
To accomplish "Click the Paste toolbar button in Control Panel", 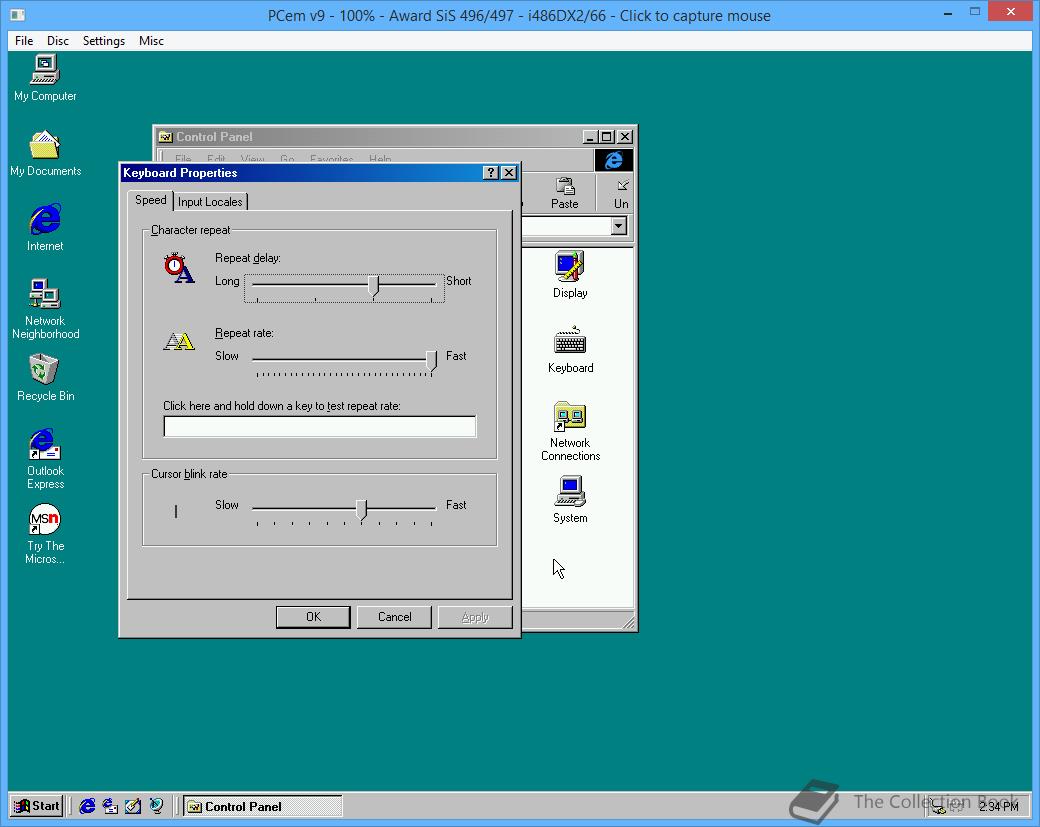I will (x=564, y=193).
